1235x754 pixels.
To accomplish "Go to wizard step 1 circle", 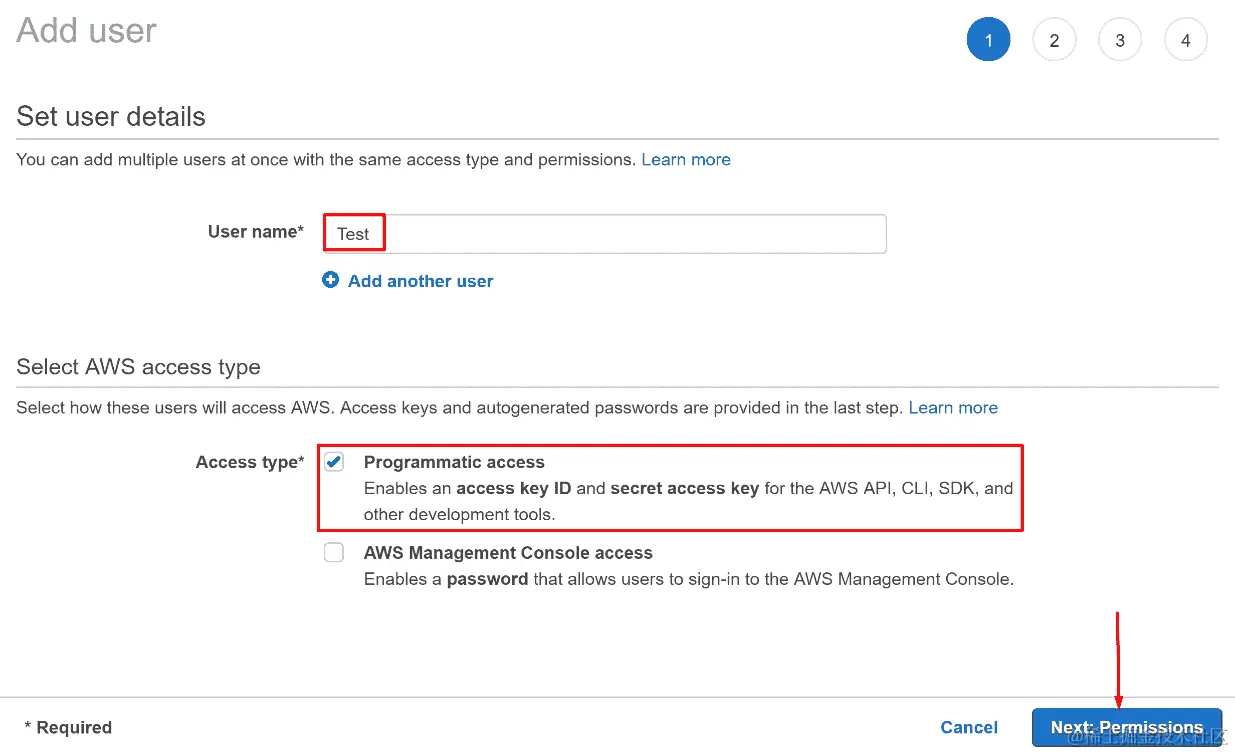I will pos(989,40).
